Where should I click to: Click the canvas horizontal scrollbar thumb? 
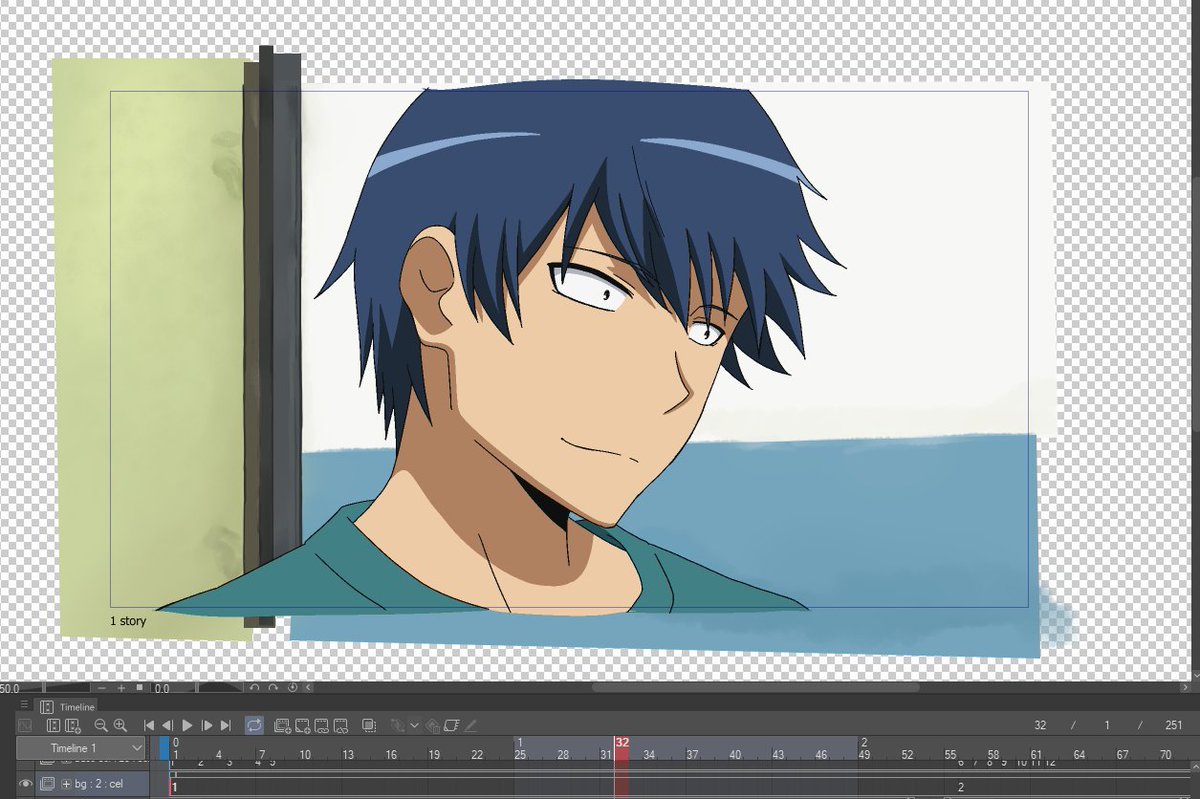click(755, 688)
